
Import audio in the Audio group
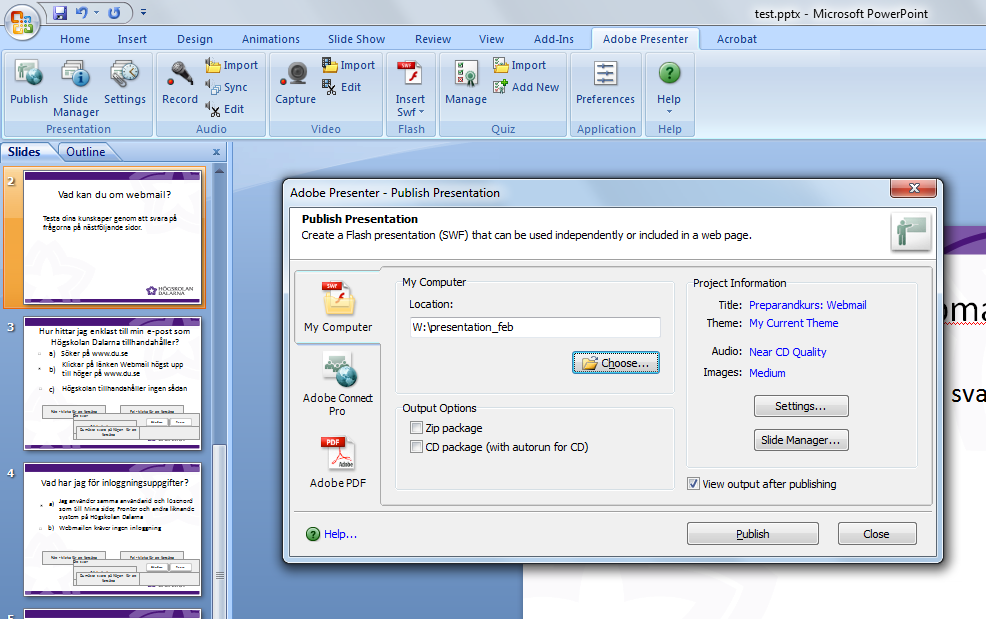tap(231, 65)
